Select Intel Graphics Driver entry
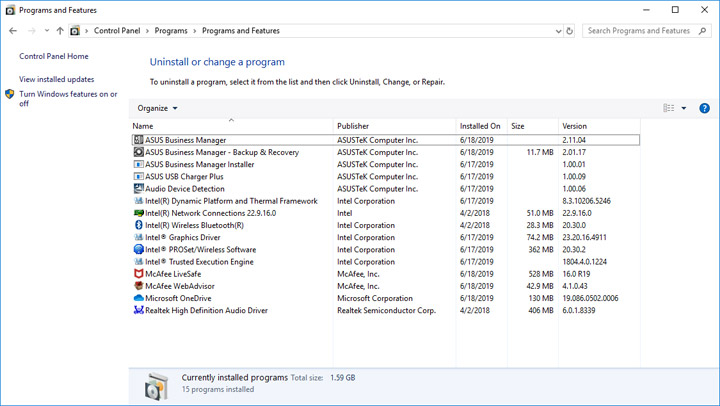720x406 pixels. pyautogui.click(x=183, y=237)
